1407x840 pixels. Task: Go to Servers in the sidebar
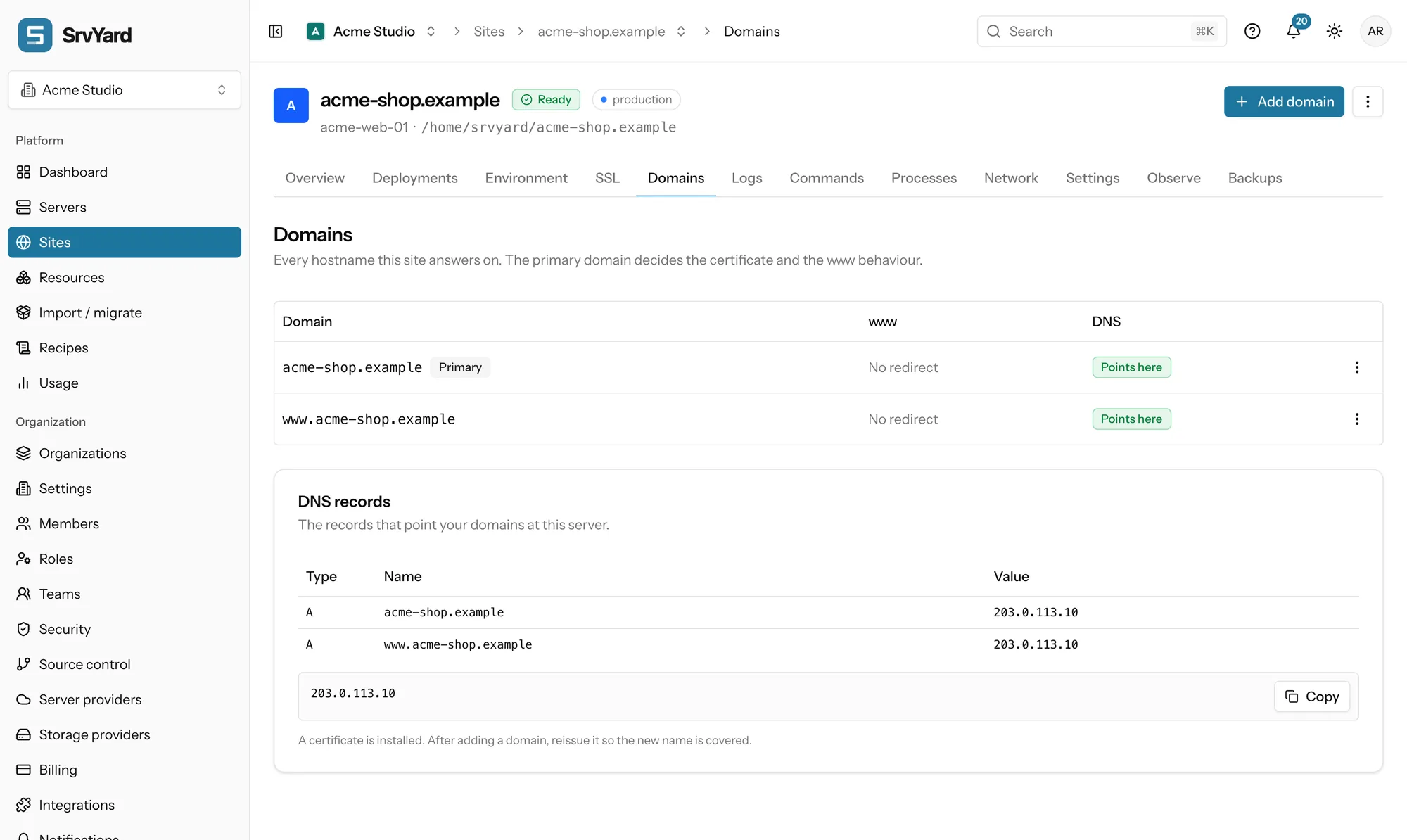click(125, 208)
